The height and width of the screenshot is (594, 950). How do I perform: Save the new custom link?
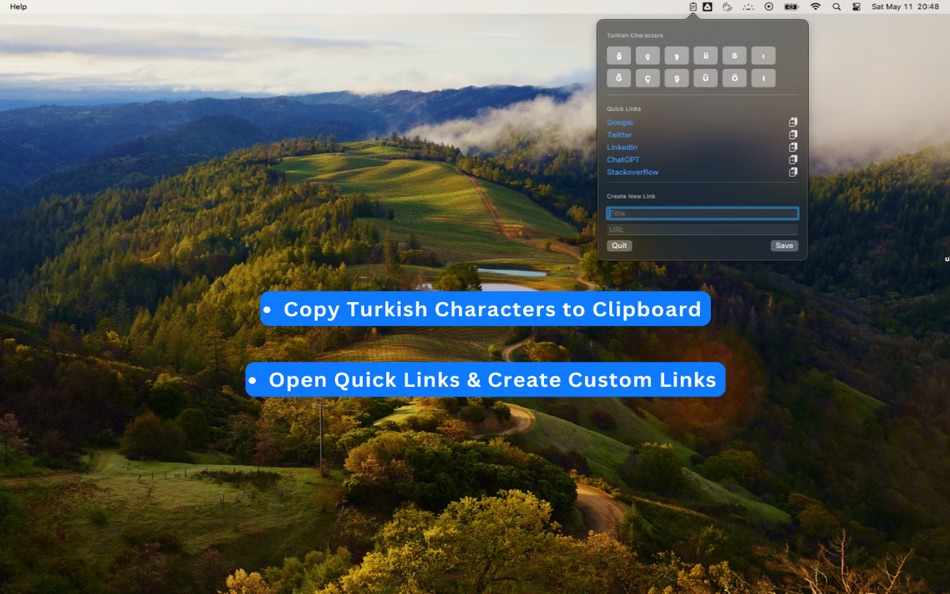point(785,245)
